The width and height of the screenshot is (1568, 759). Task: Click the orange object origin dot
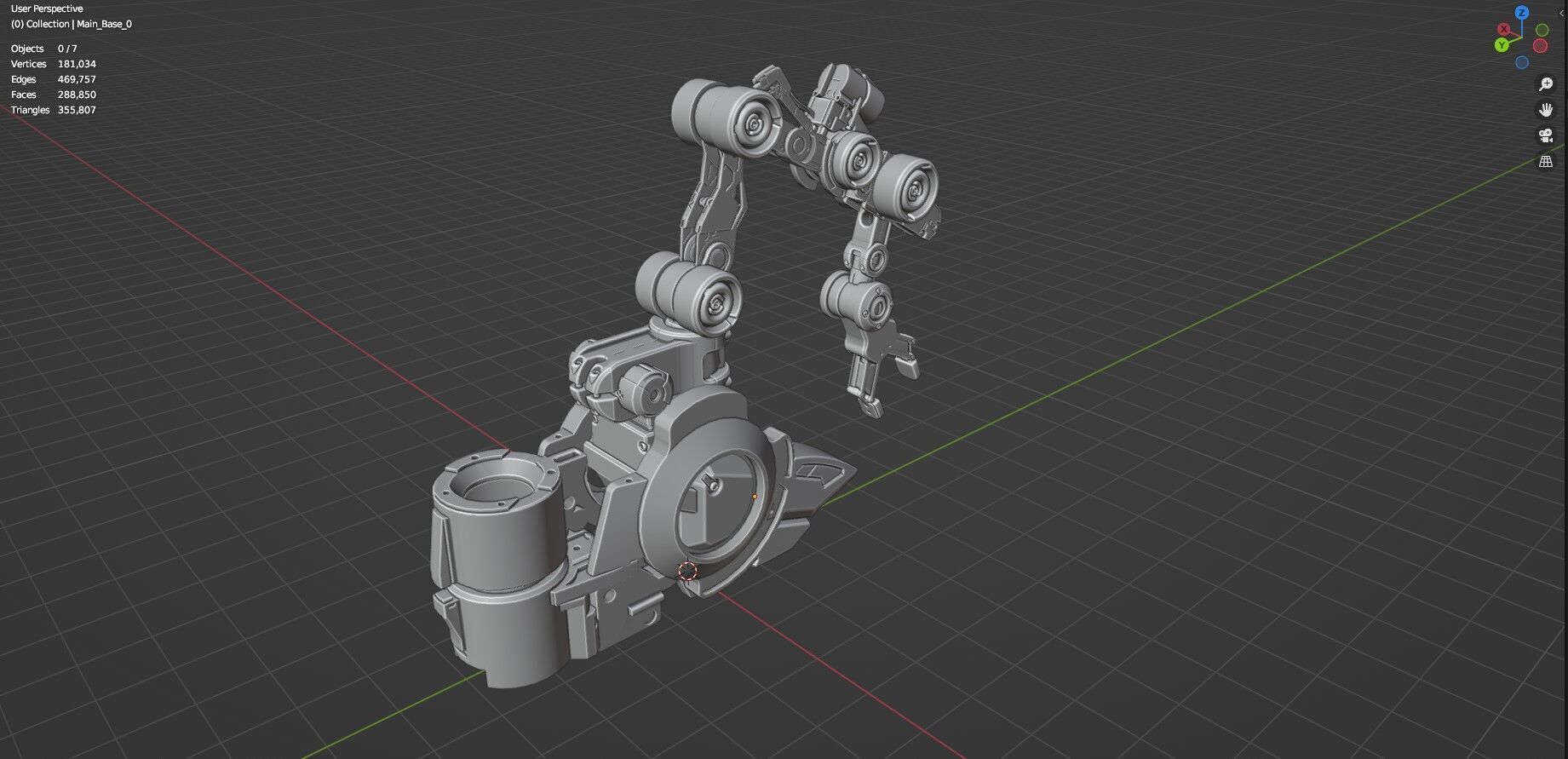tap(755, 497)
